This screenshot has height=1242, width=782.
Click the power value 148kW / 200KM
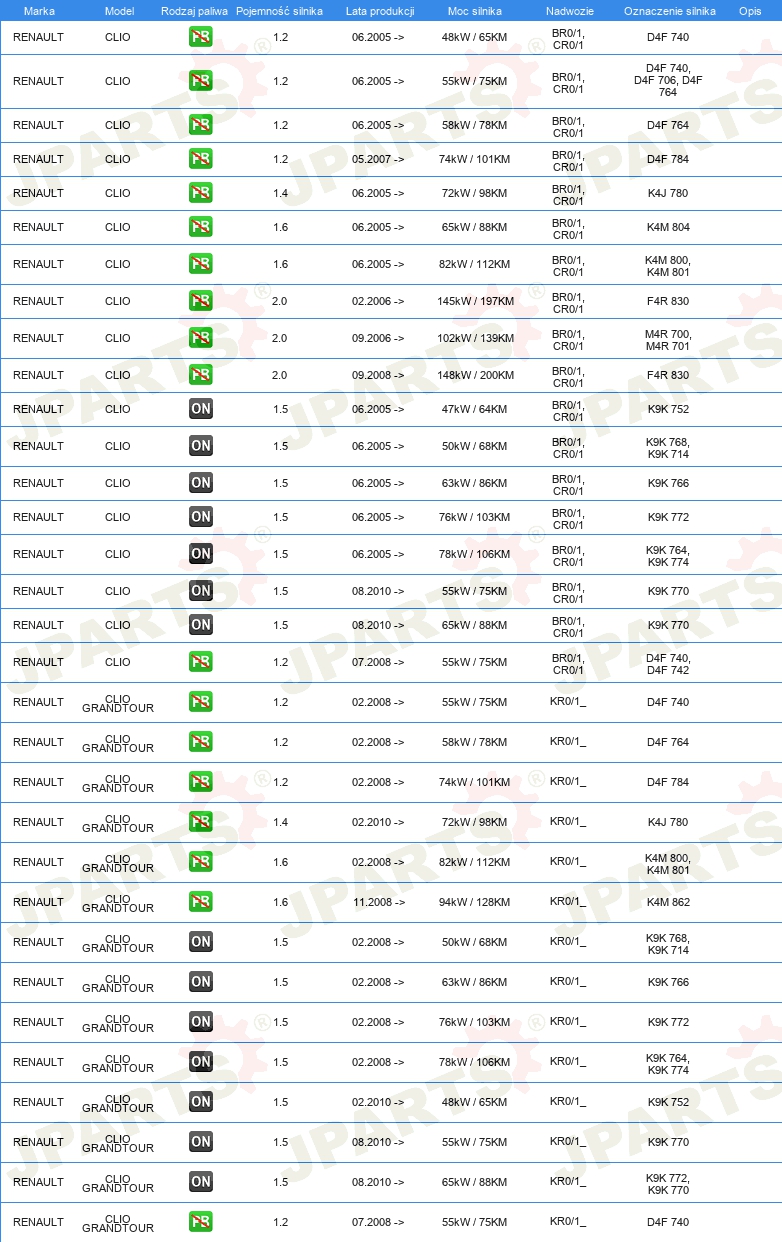475,375
